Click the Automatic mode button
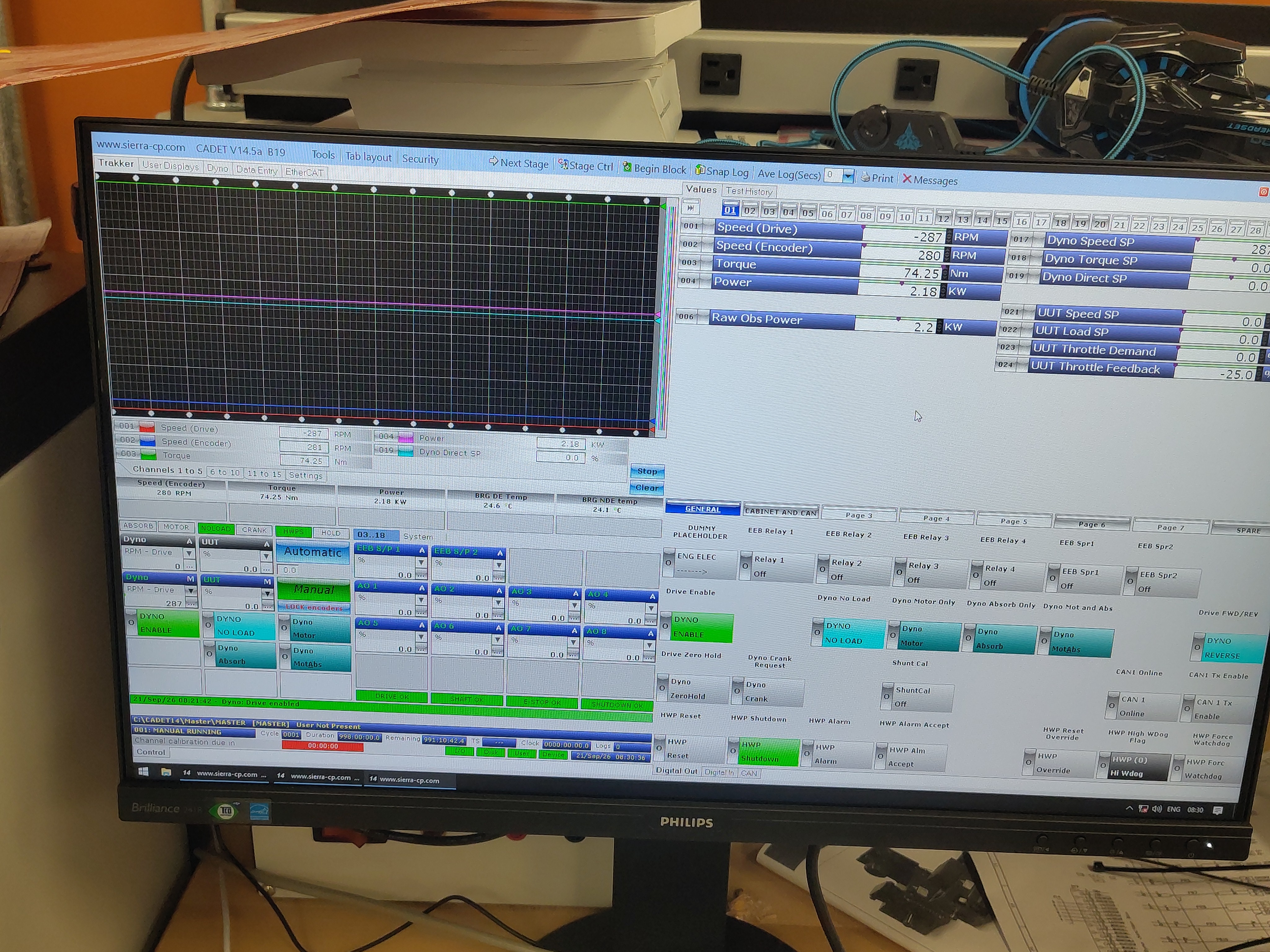The width and height of the screenshot is (1270, 952). point(312,552)
